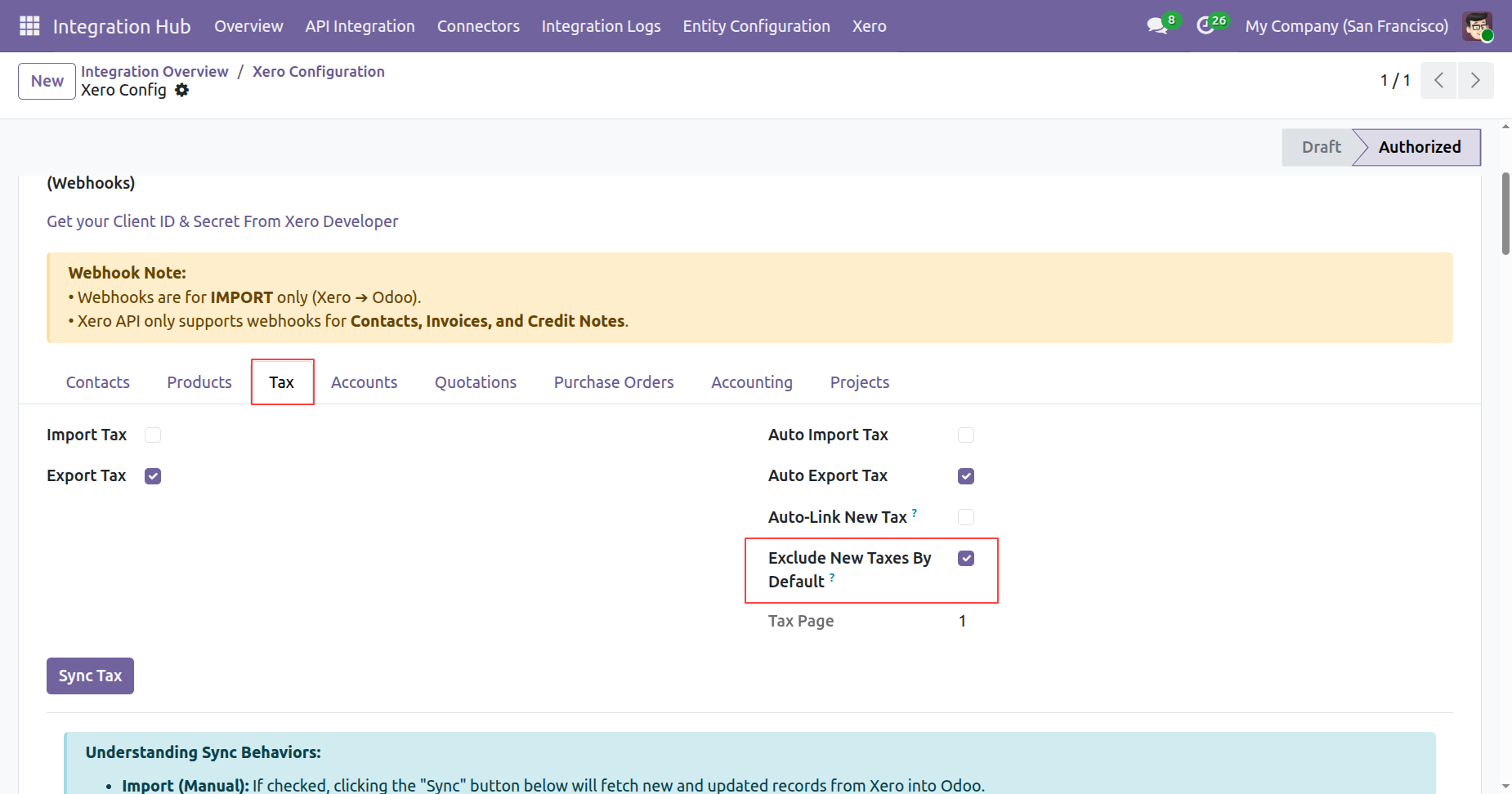The width and height of the screenshot is (1512, 794).
Task: Open the activities clock icon
Action: 1206,26
